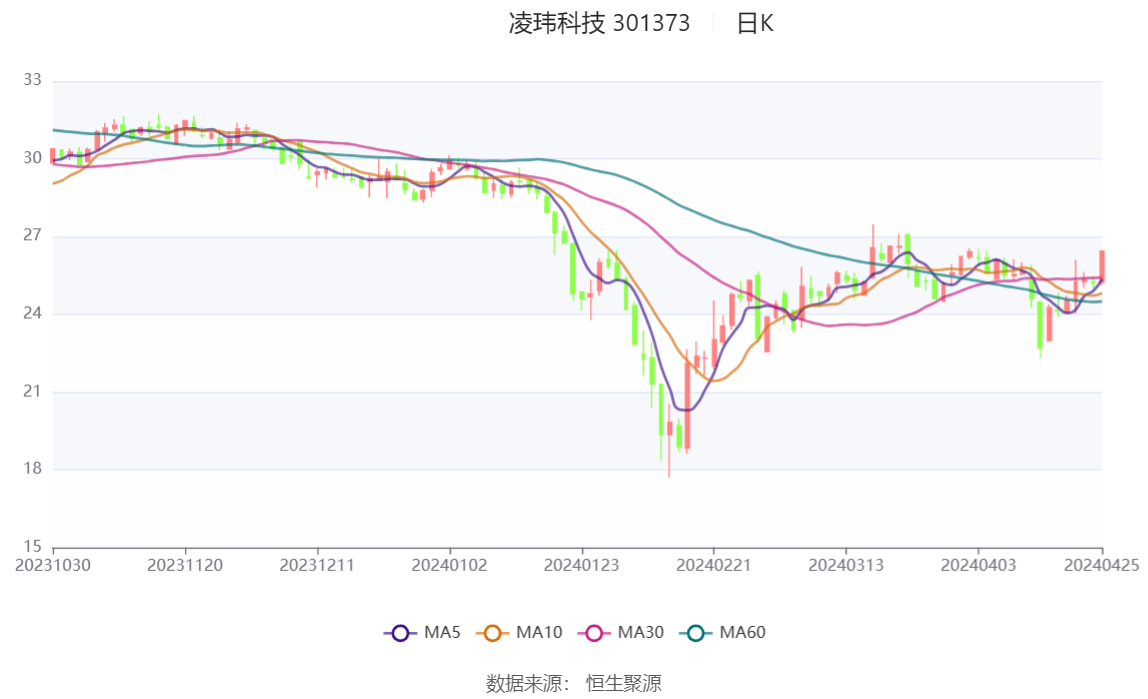The height and width of the screenshot is (699, 1148).
Task: Toggle the MA30 pink legend marker
Action: point(594,633)
